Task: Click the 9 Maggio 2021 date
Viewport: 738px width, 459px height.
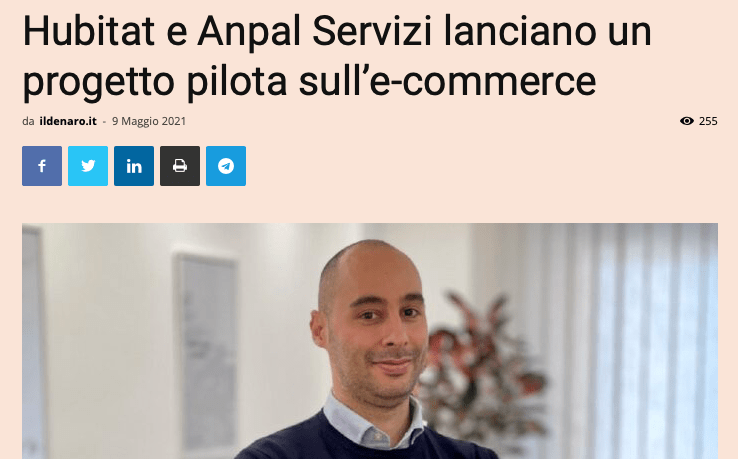Action: tap(149, 121)
